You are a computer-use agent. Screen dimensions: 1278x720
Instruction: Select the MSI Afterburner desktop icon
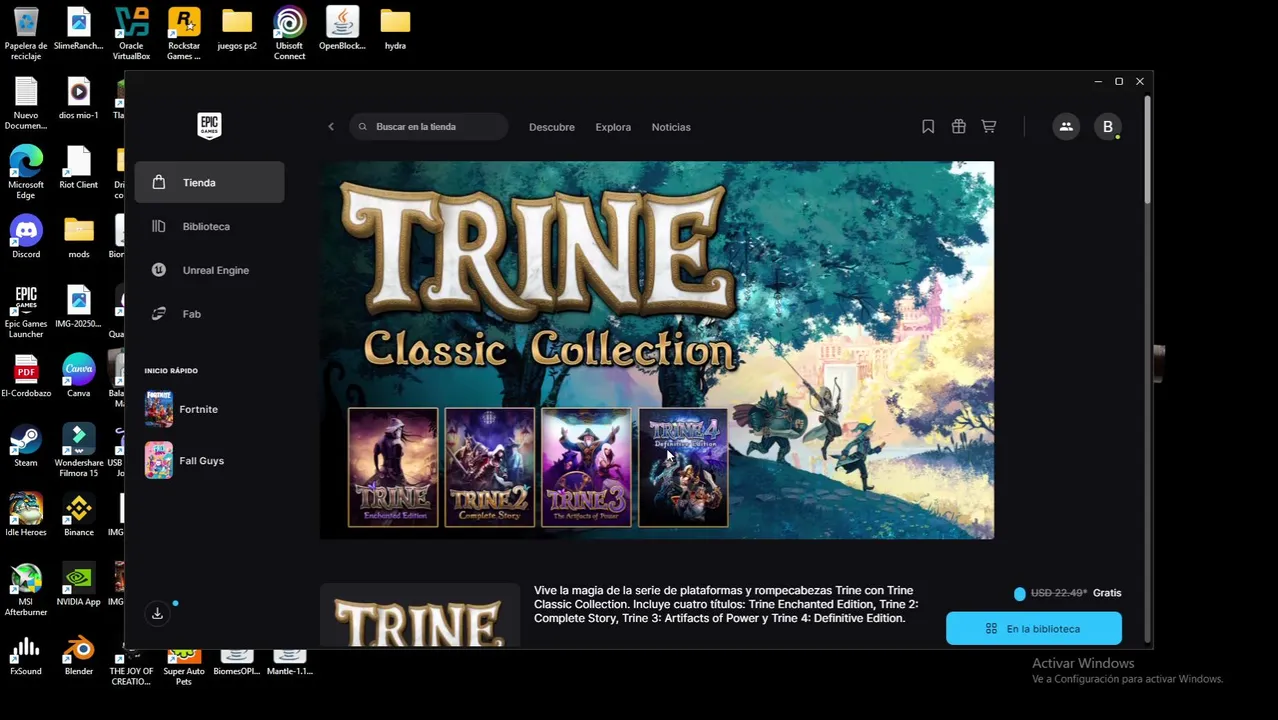[x=26, y=589]
